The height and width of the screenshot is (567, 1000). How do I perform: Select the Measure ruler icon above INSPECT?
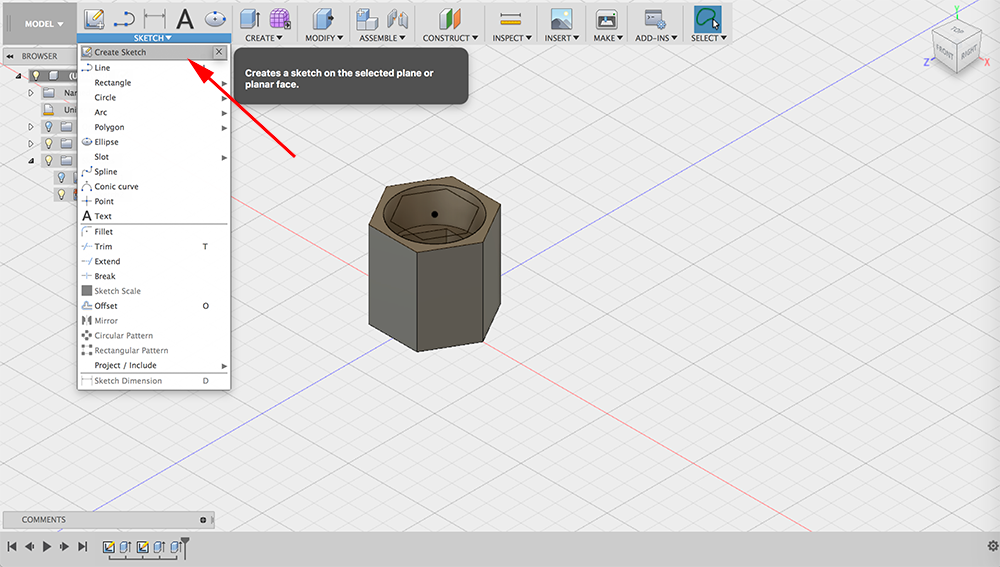coord(511,19)
